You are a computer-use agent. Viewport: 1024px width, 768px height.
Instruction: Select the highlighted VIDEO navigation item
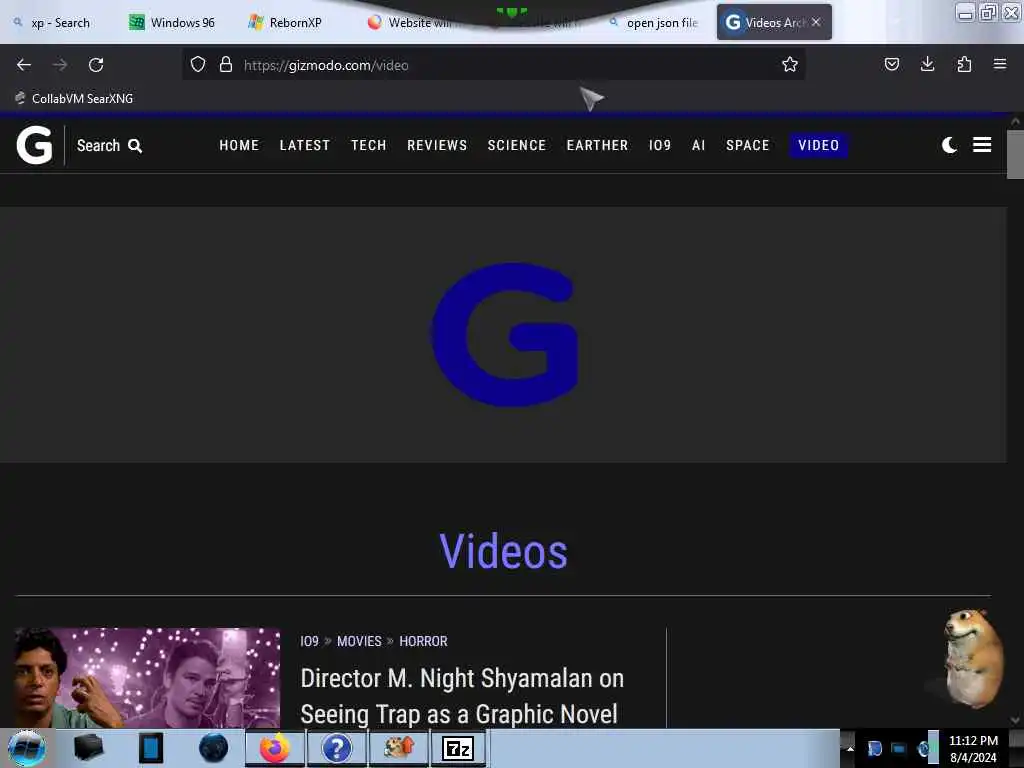(x=818, y=145)
